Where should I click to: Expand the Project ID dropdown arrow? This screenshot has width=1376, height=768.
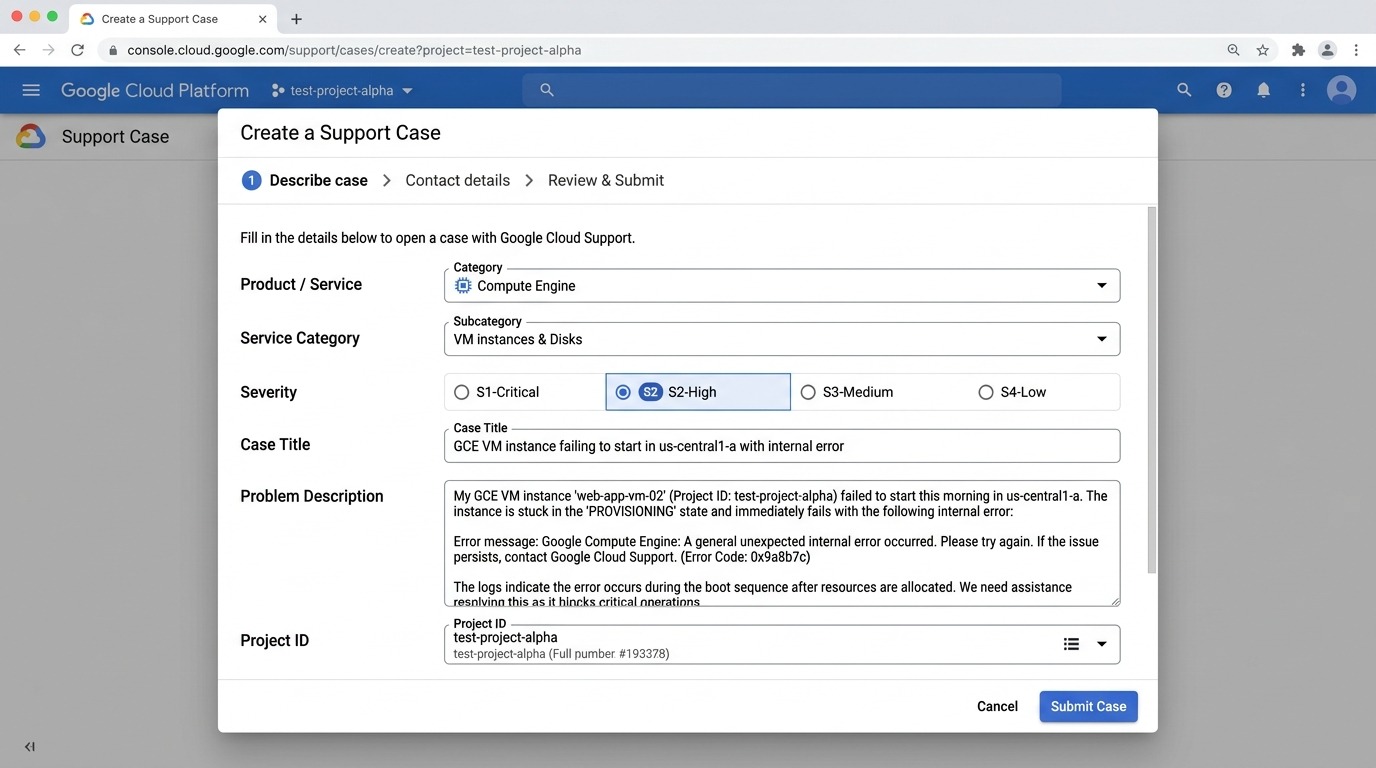click(x=1102, y=644)
